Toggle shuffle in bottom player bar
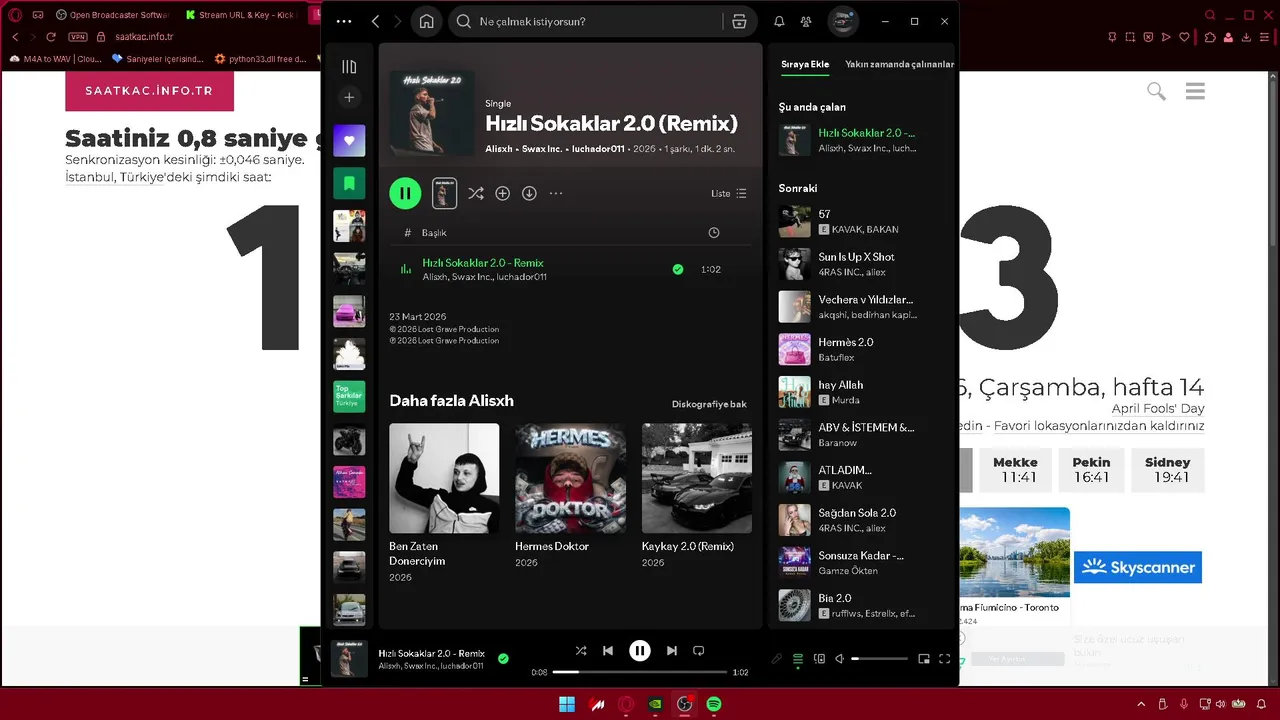The image size is (1280, 720). pos(581,651)
